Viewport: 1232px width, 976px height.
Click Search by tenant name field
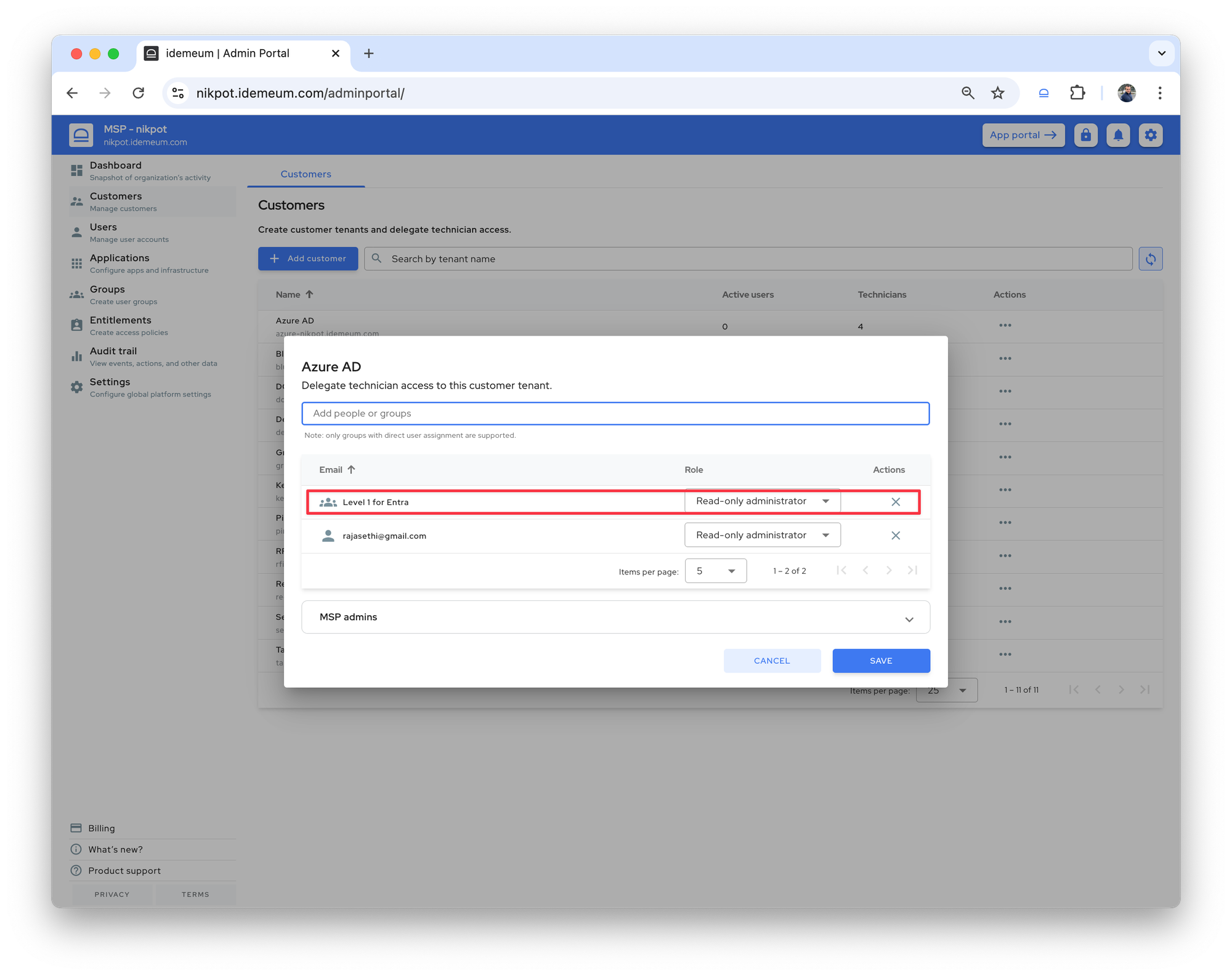coord(748,259)
